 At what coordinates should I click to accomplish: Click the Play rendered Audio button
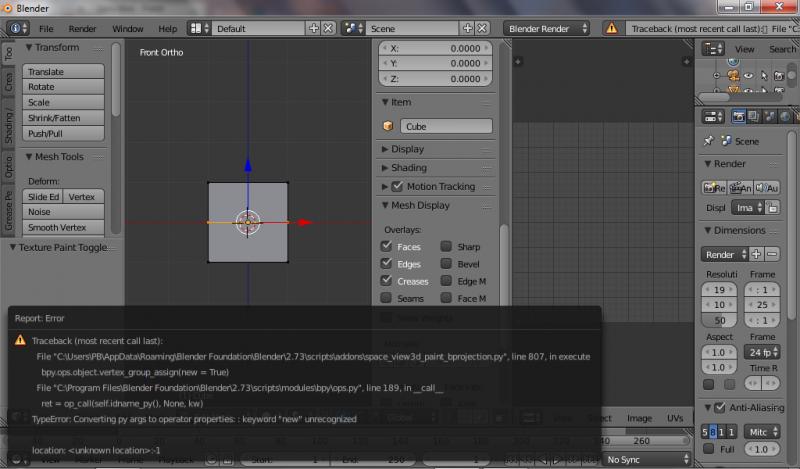(x=767, y=188)
